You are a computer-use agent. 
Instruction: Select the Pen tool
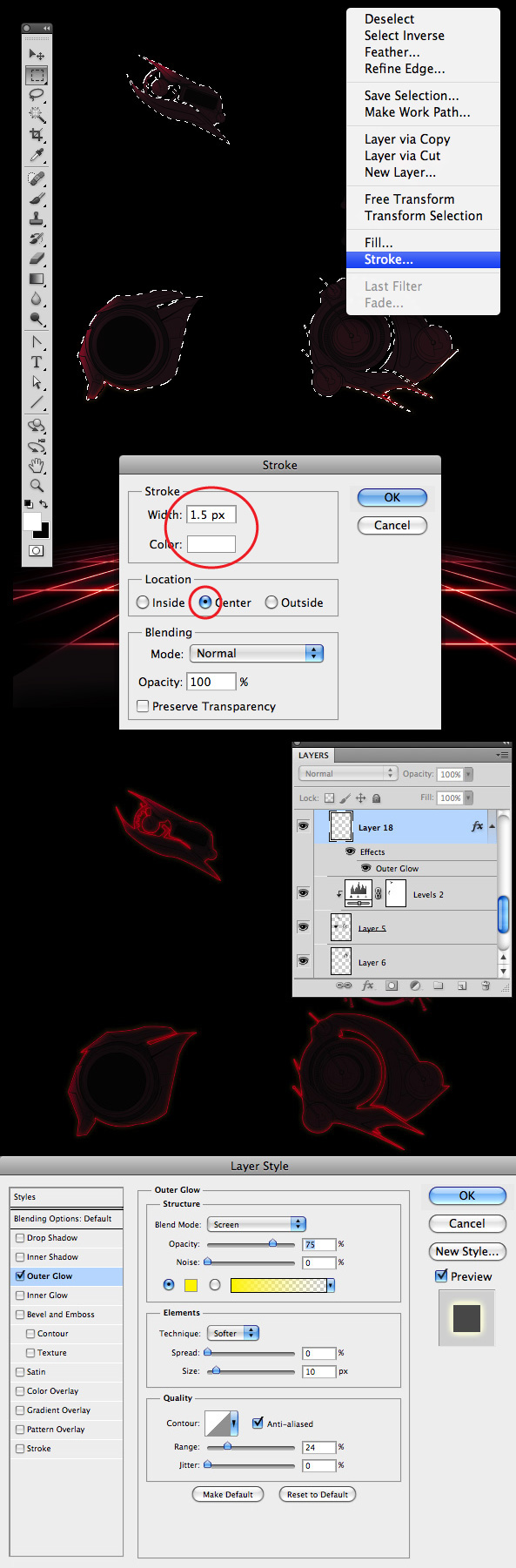[37, 342]
